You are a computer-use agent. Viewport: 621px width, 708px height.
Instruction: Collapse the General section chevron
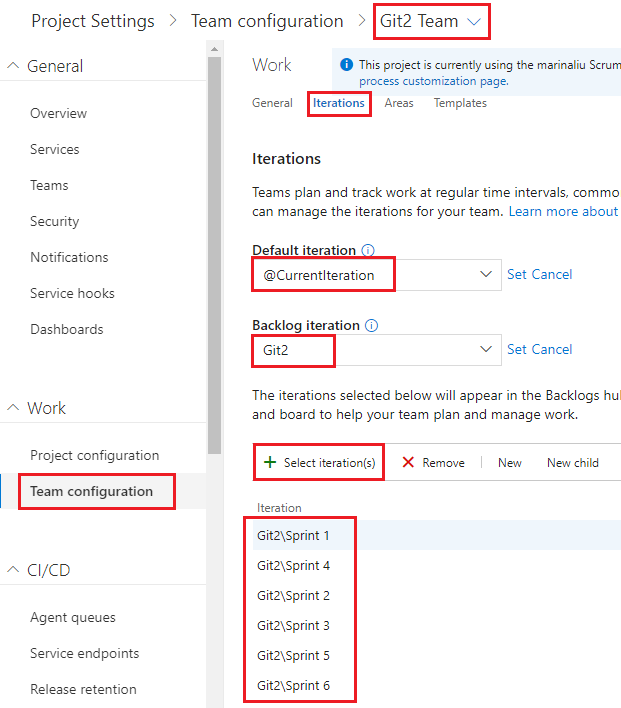pyautogui.click(x=13, y=66)
